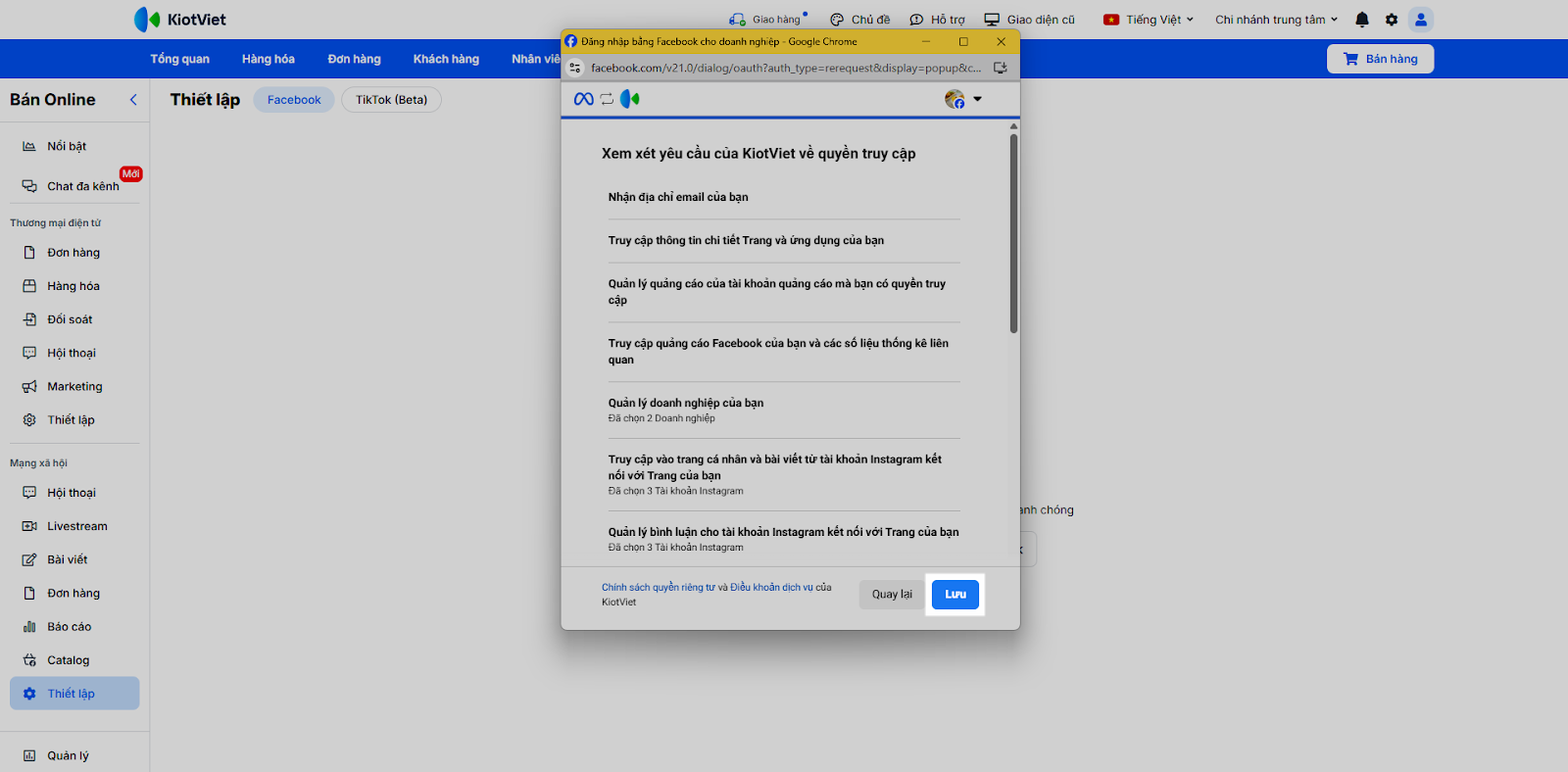Open Thiết lập under Thương mại điện tử

point(74,419)
